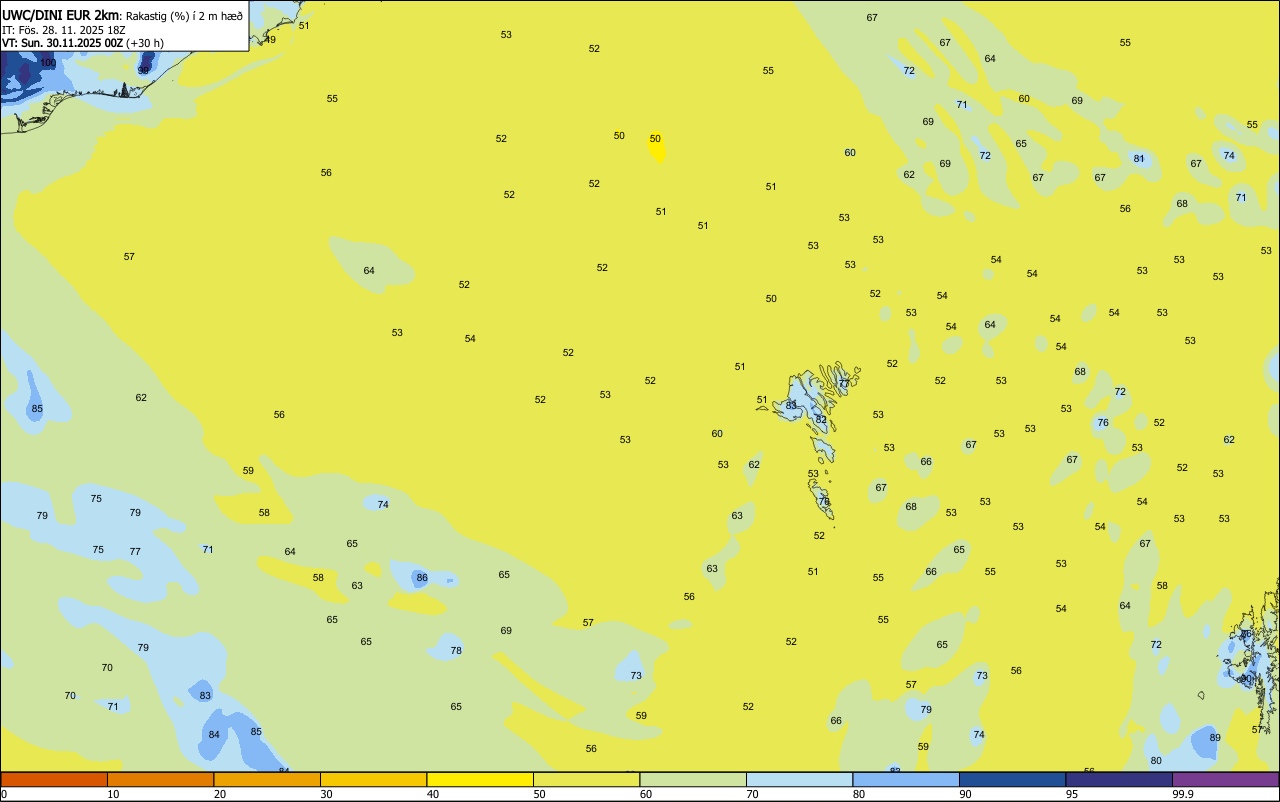The height and width of the screenshot is (802, 1280).
Task: Click the navy 95–99.9 legend swatch
Action: 1119,779
